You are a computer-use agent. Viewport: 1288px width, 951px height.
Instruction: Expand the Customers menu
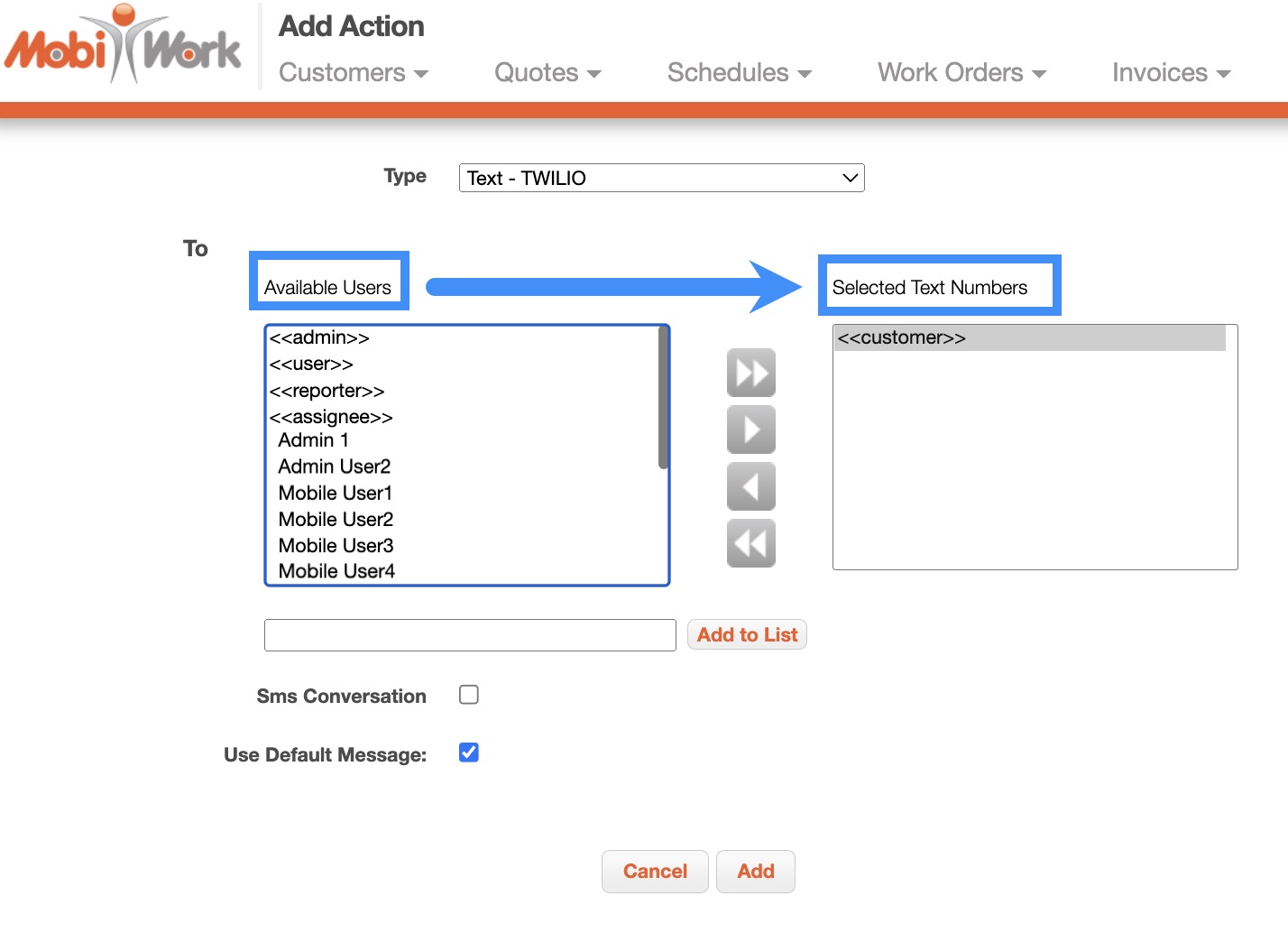353,73
